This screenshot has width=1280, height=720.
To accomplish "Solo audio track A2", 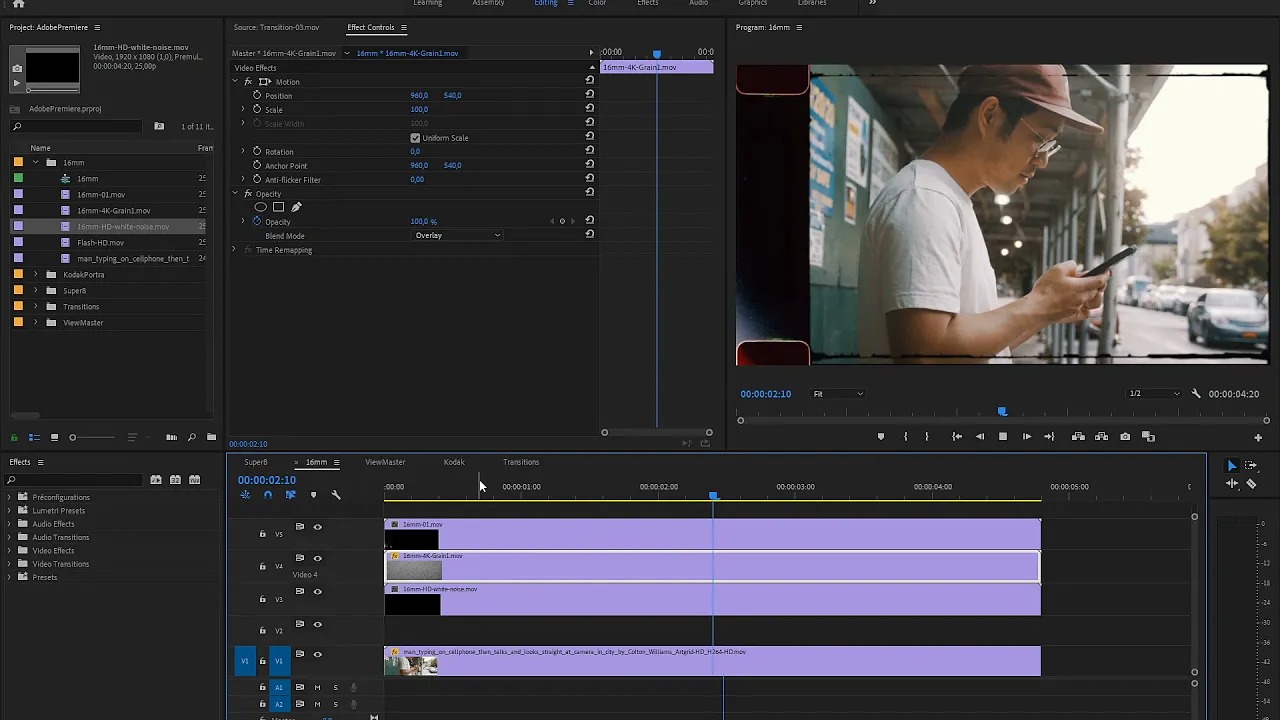I will point(336,703).
